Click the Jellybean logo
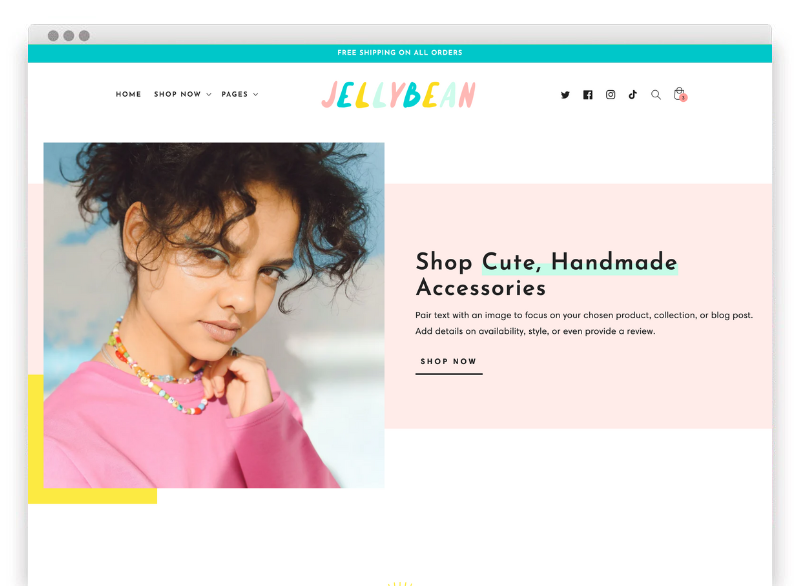 (x=398, y=94)
